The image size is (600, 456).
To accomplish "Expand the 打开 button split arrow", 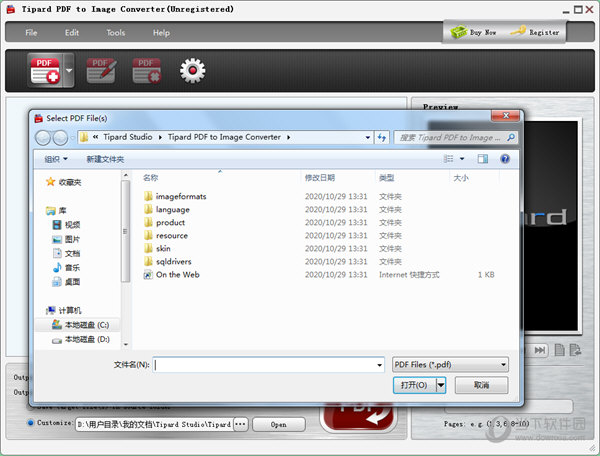I will [441, 385].
